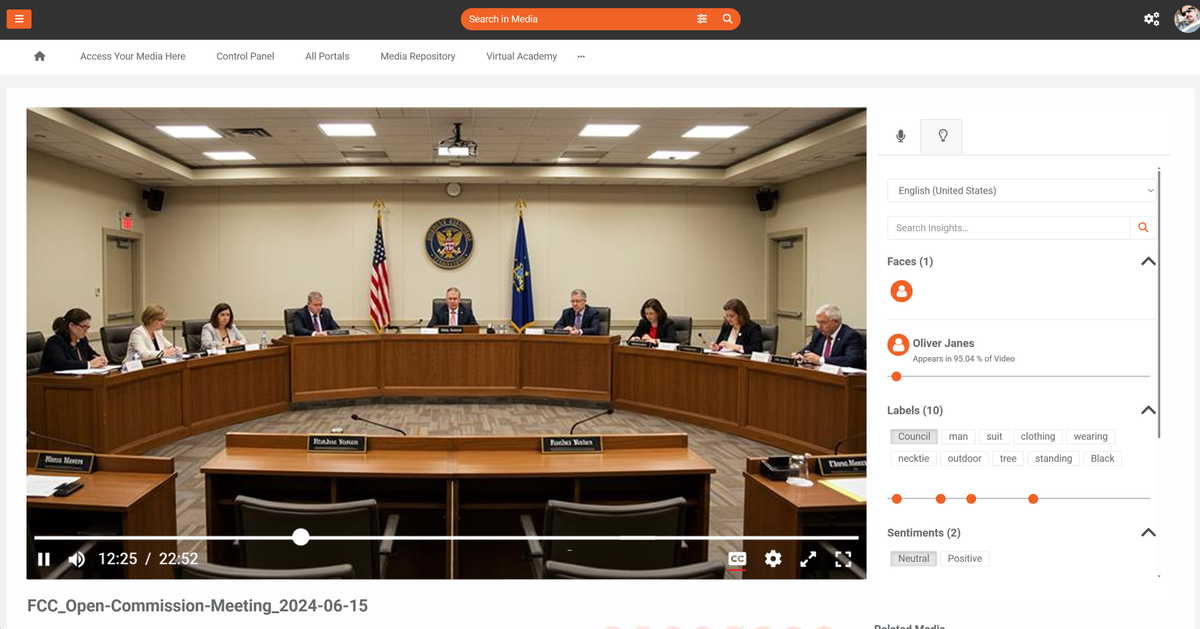Toggle the Council label
The image size is (1200, 629).
pyautogui.click(x=914, y=436)
